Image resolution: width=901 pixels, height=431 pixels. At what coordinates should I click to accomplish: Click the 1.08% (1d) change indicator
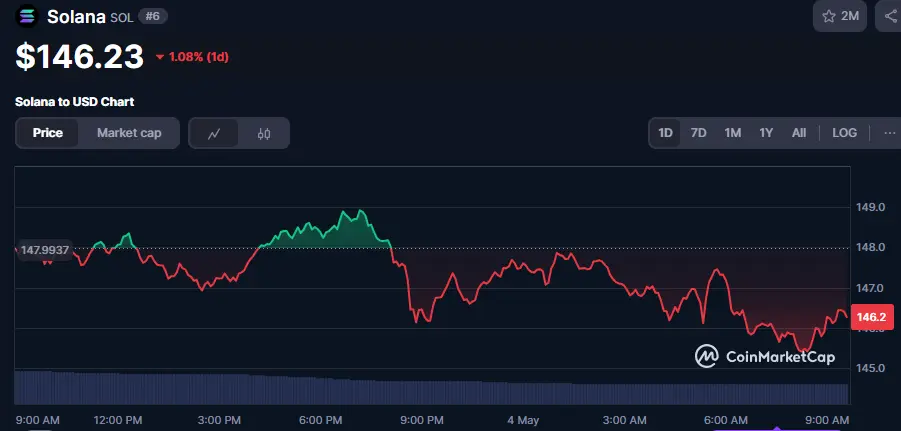coord(192,57)
